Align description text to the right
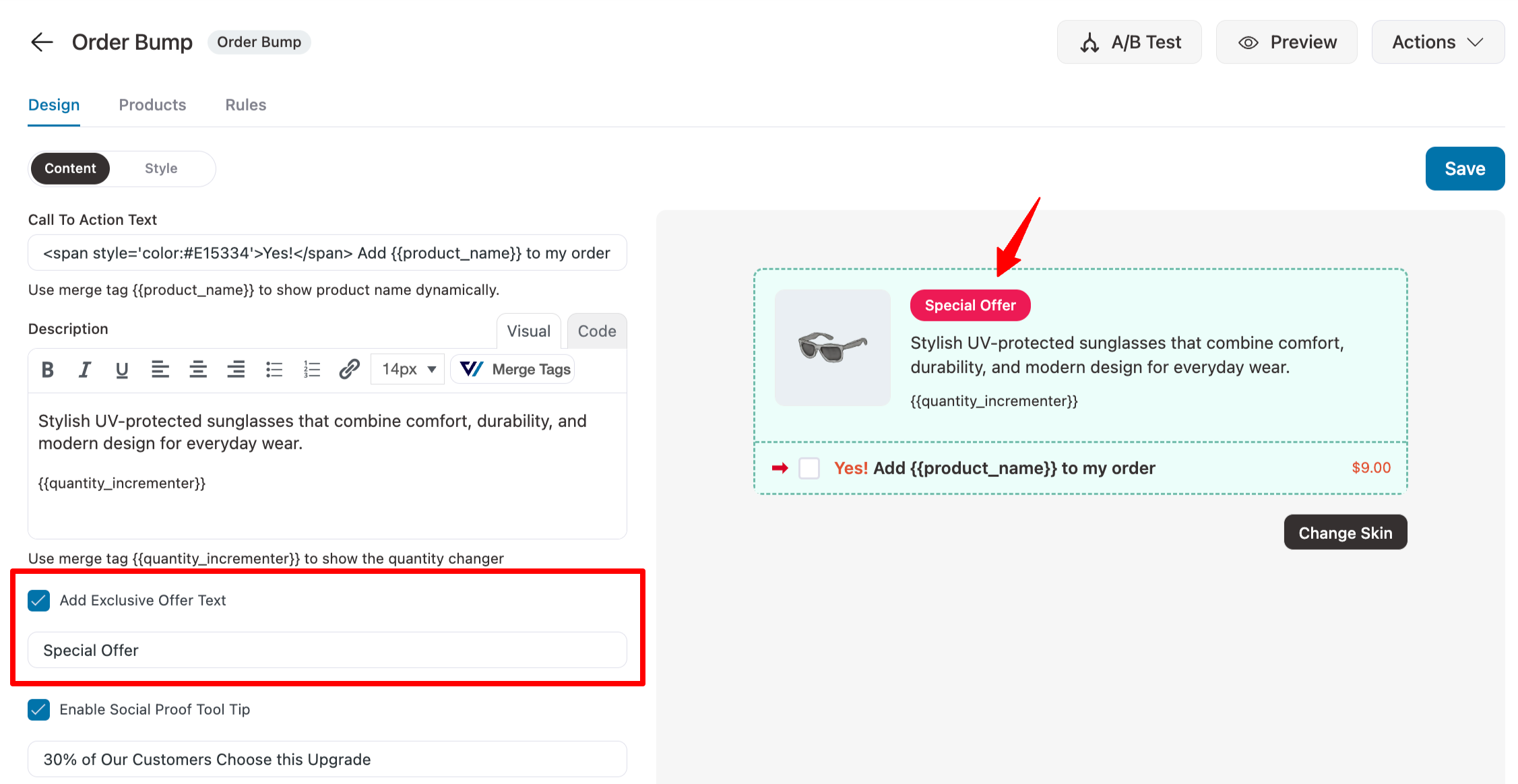Screen dimensions: 1518x784 235,369
